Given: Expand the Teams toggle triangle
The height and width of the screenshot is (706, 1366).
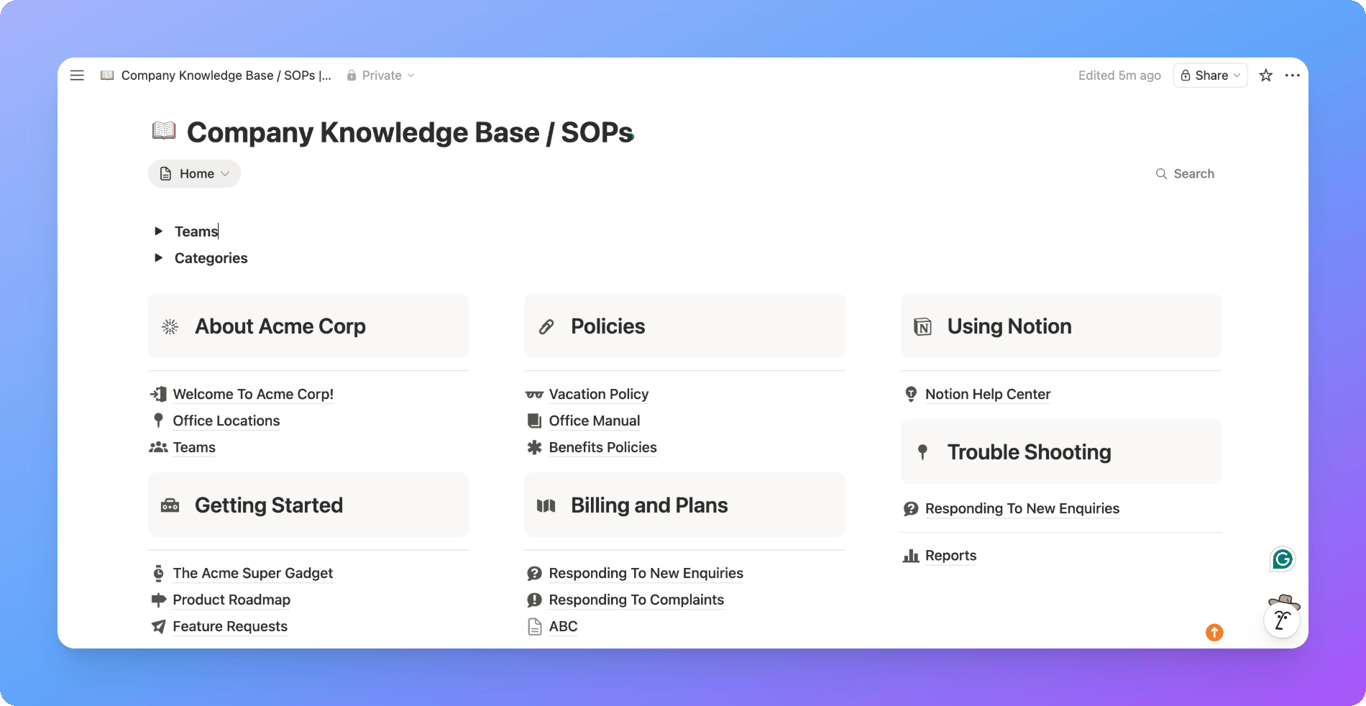Looking at the screenshot, I should 158,231.
